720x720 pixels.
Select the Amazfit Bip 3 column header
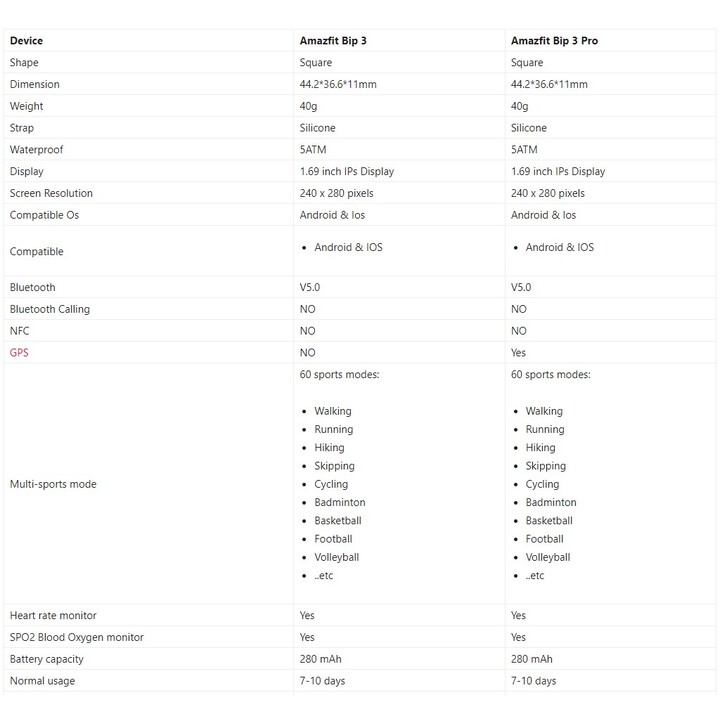[333, 41]
